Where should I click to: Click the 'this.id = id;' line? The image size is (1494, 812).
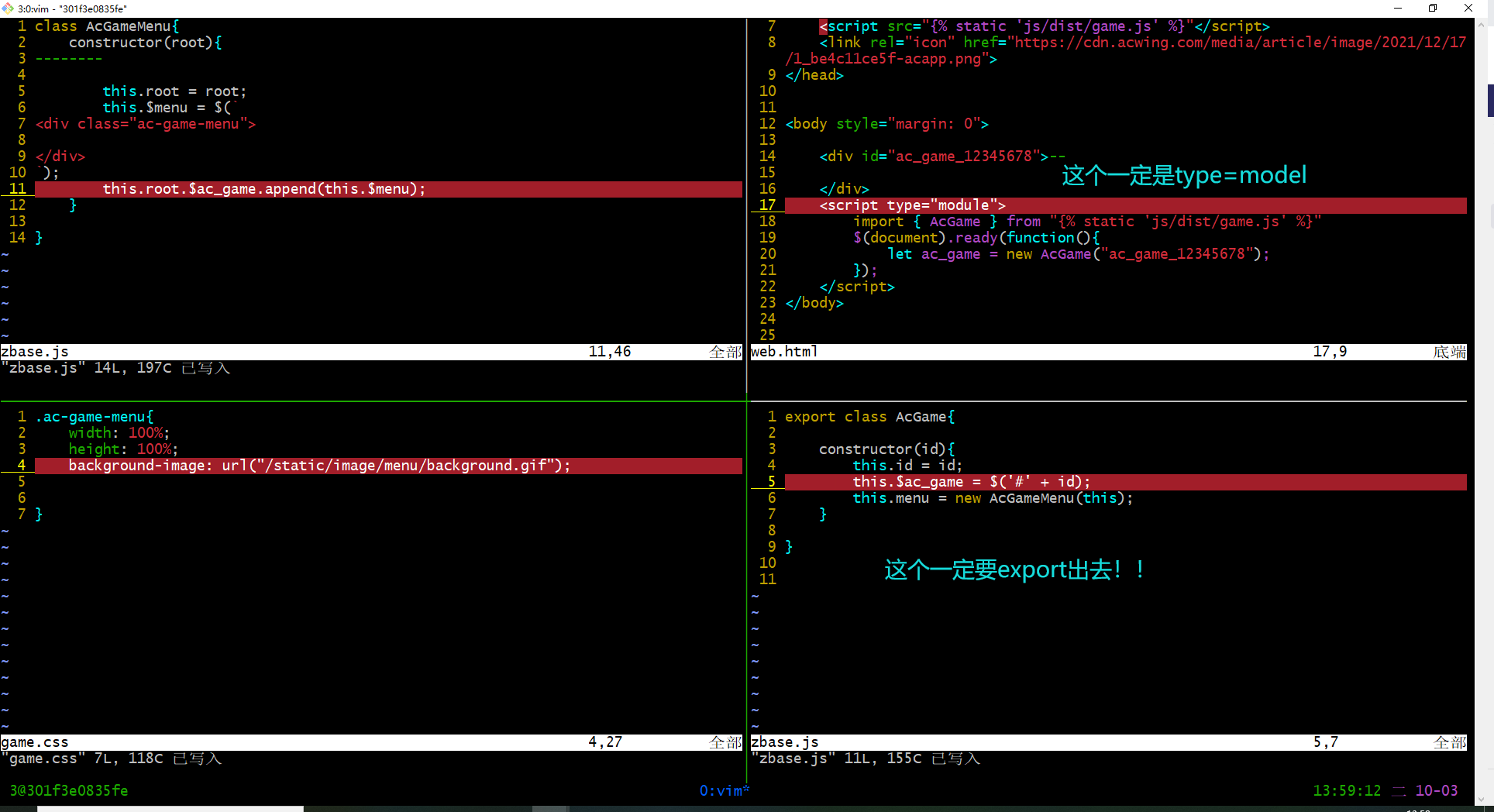(908, 466)
